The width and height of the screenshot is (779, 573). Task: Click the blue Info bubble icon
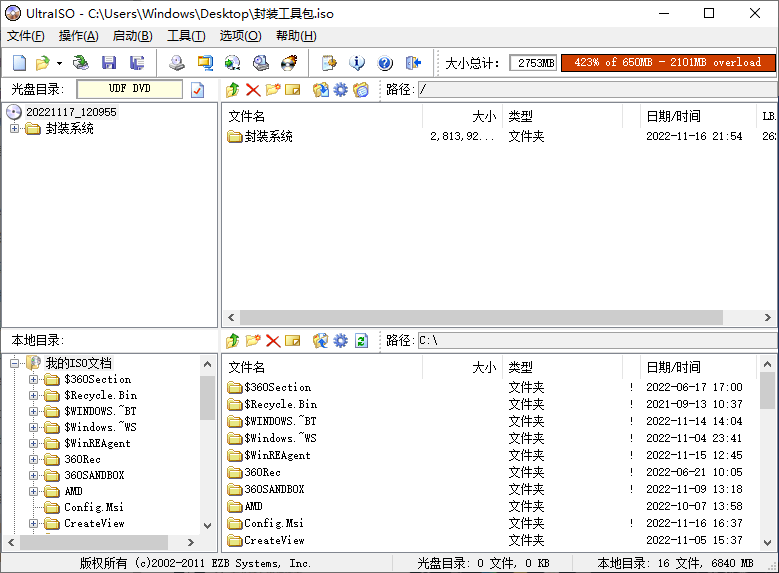point(357,63)
